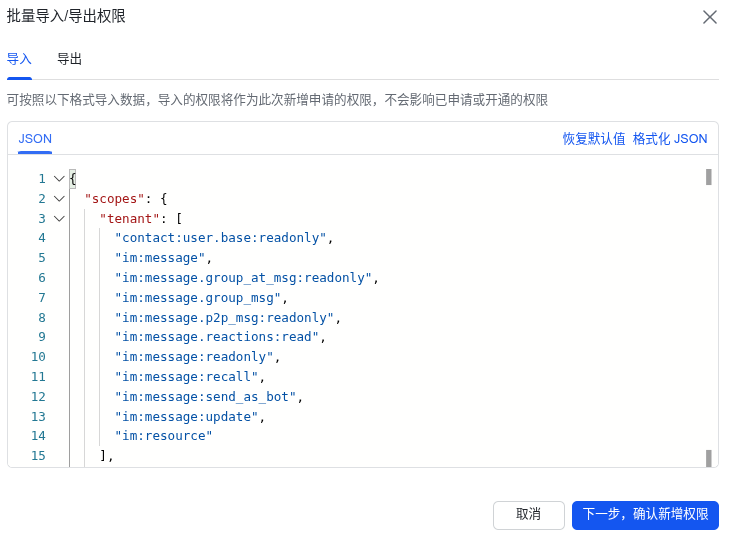The image size is (732, 540).
Task: Click in the "im:resource" code line
Action: point(164,436)
